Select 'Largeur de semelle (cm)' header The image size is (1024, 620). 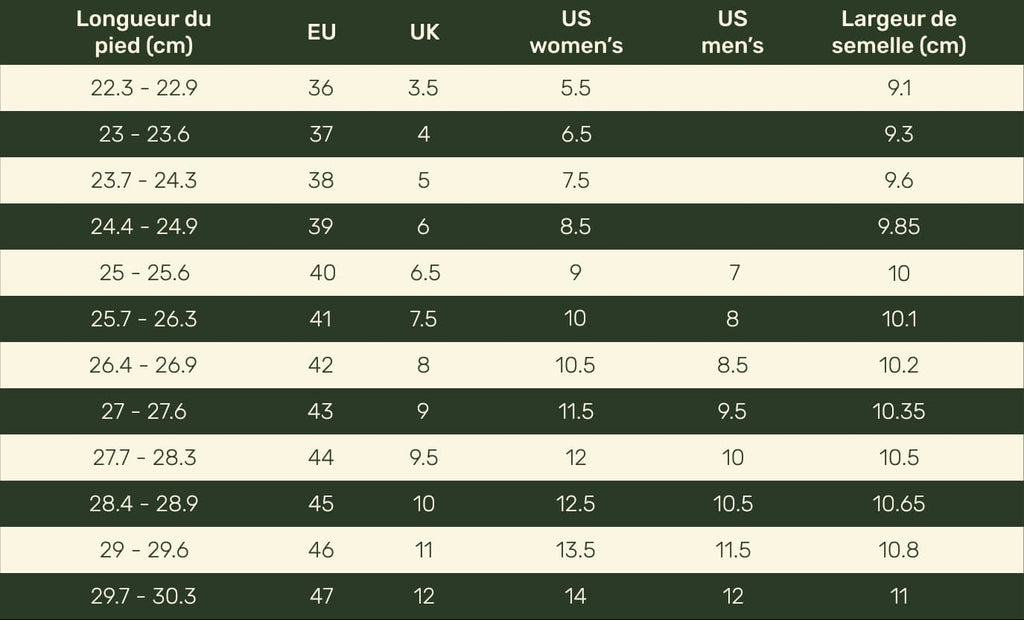click(x=899, y=32)
